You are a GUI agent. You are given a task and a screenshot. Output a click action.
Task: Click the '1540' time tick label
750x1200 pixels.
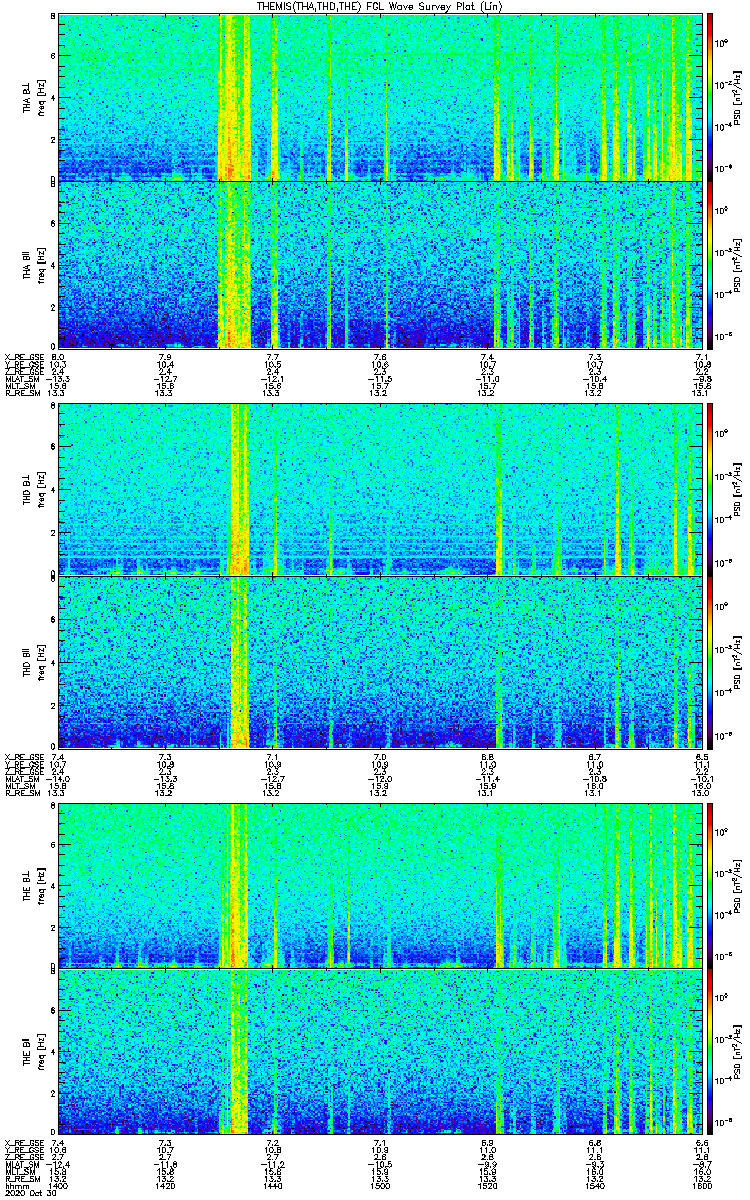pos(594,1184)
